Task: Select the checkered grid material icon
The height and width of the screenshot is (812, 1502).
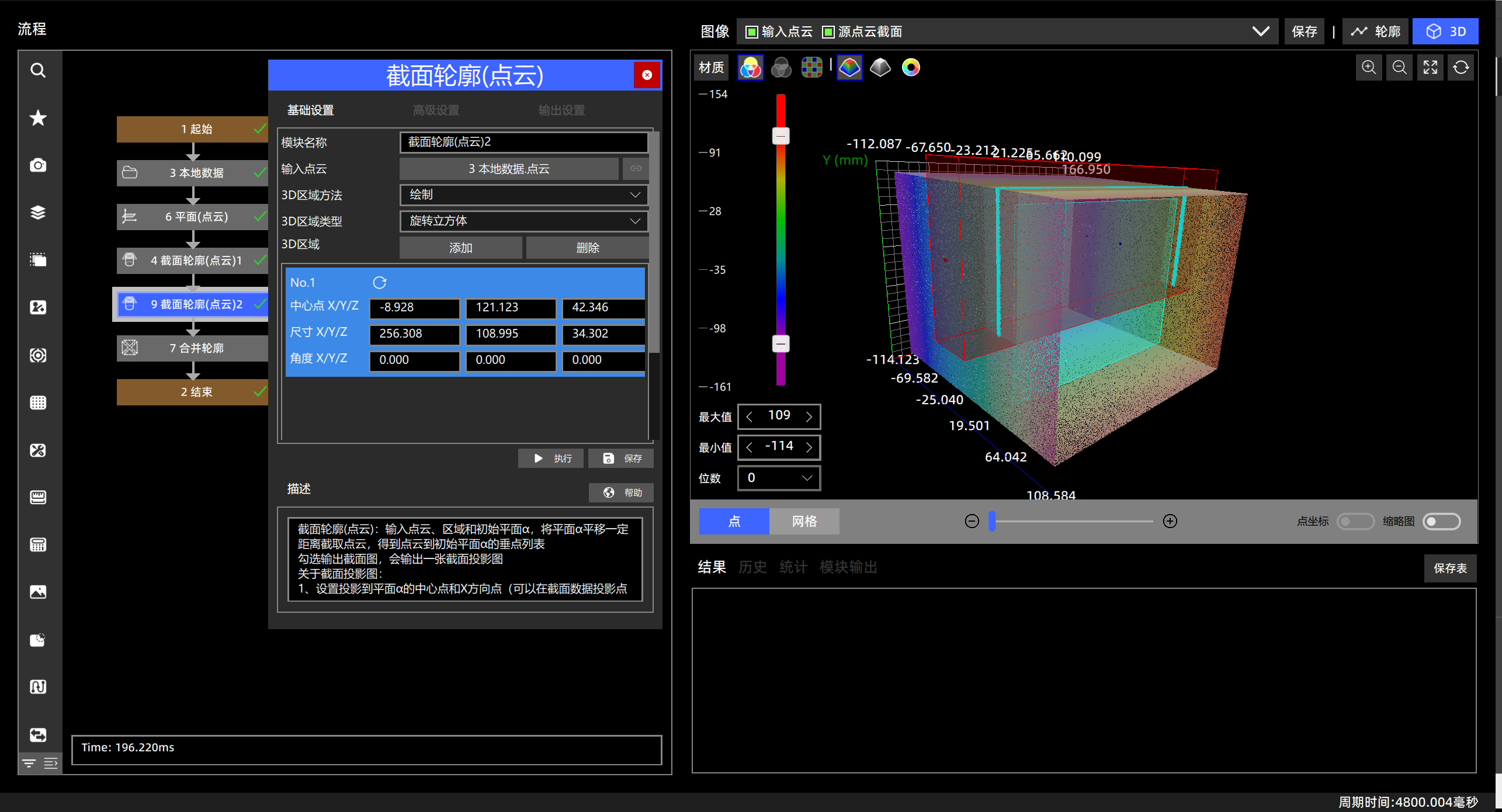Action: tap(811, 68)
